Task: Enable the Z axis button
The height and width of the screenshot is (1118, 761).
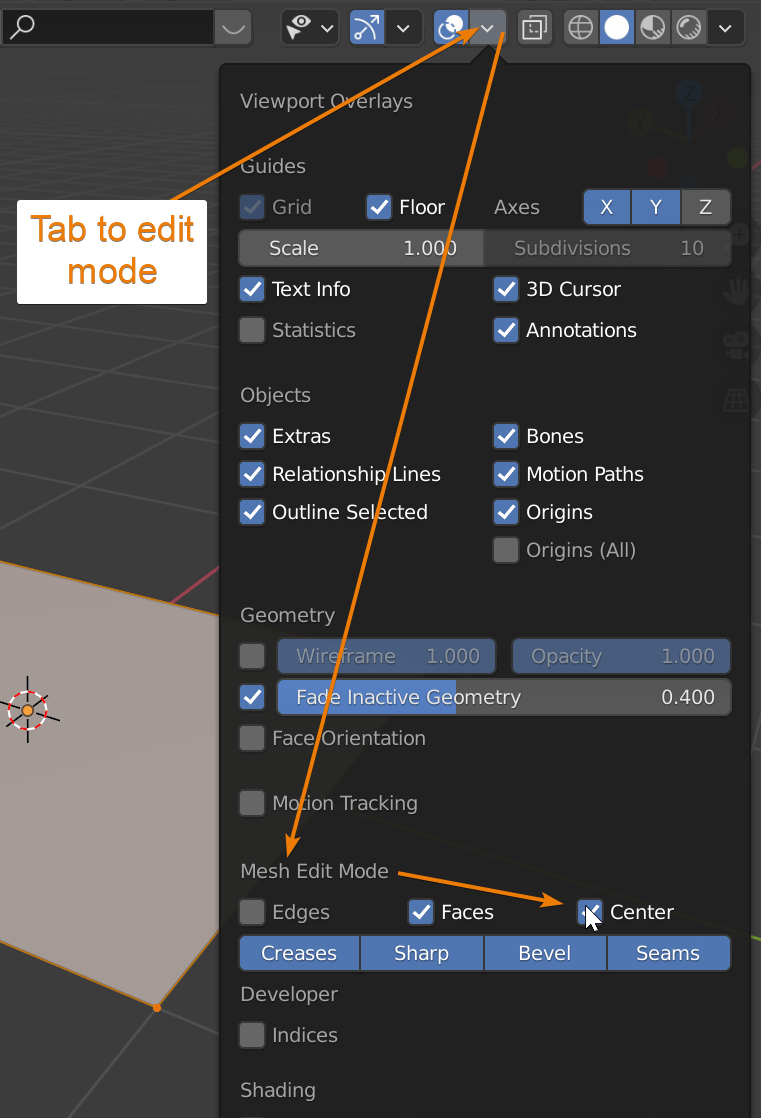Action: coord(705,207)
